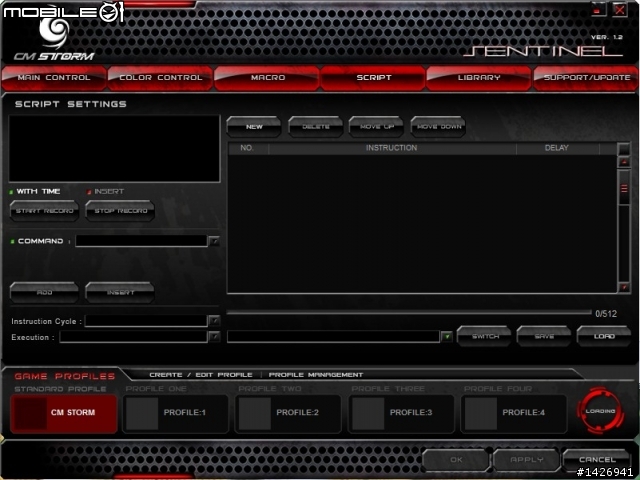640x480 pixels.
Task: Close the Sentinel window
Action: tap(620, 9)
